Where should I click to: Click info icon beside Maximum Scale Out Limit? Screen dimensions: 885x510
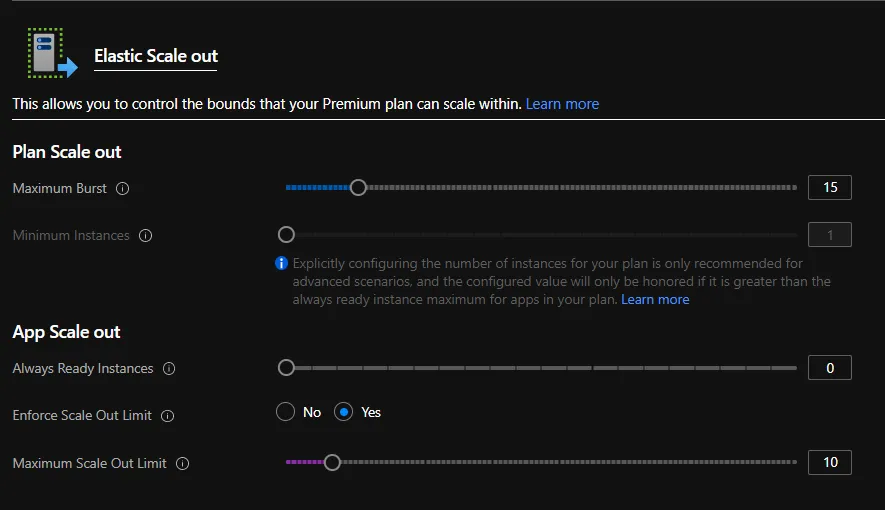[182, 464]
